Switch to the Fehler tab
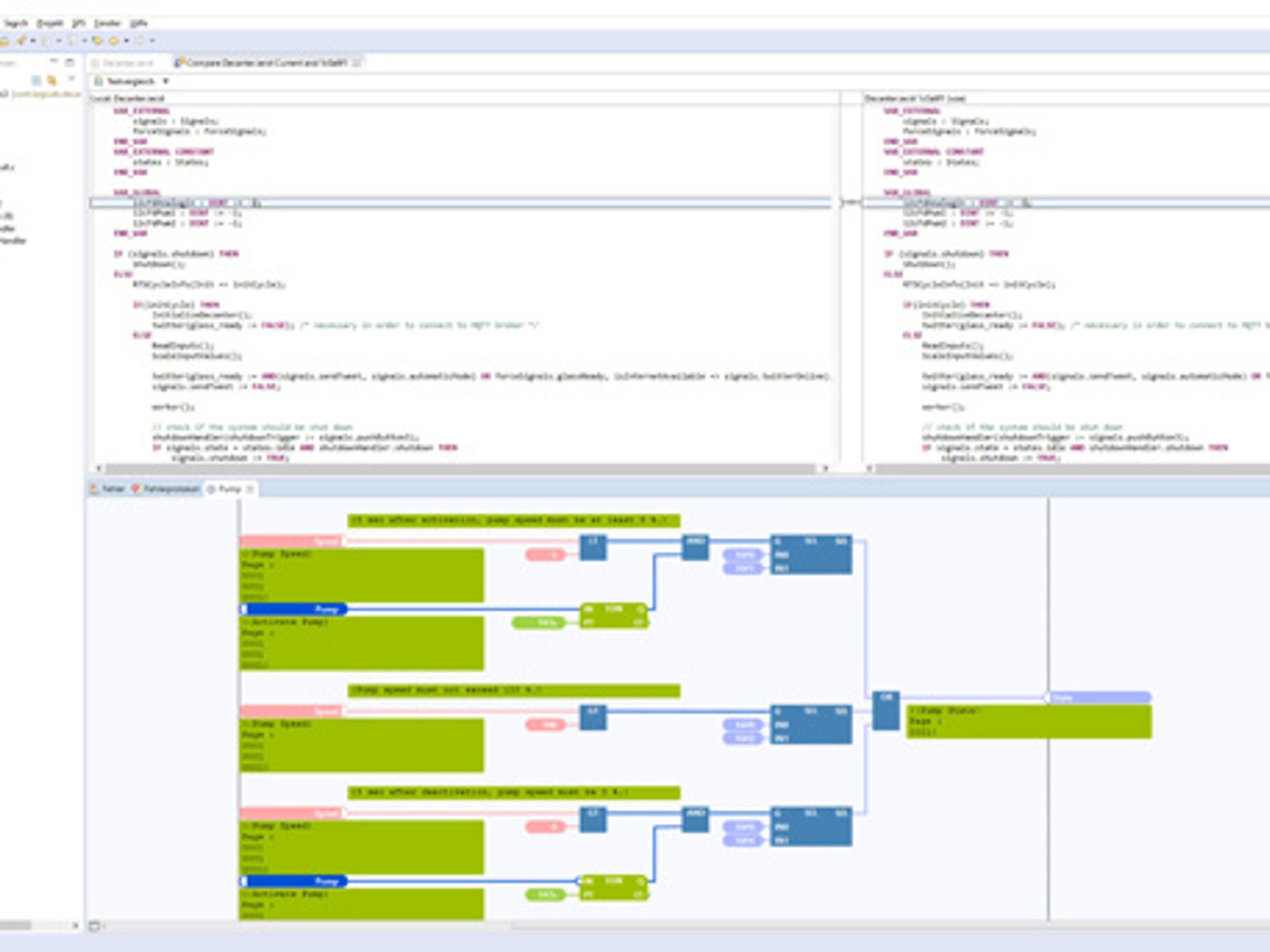This screenshot has height=952, width=1270. click(108, 489)
